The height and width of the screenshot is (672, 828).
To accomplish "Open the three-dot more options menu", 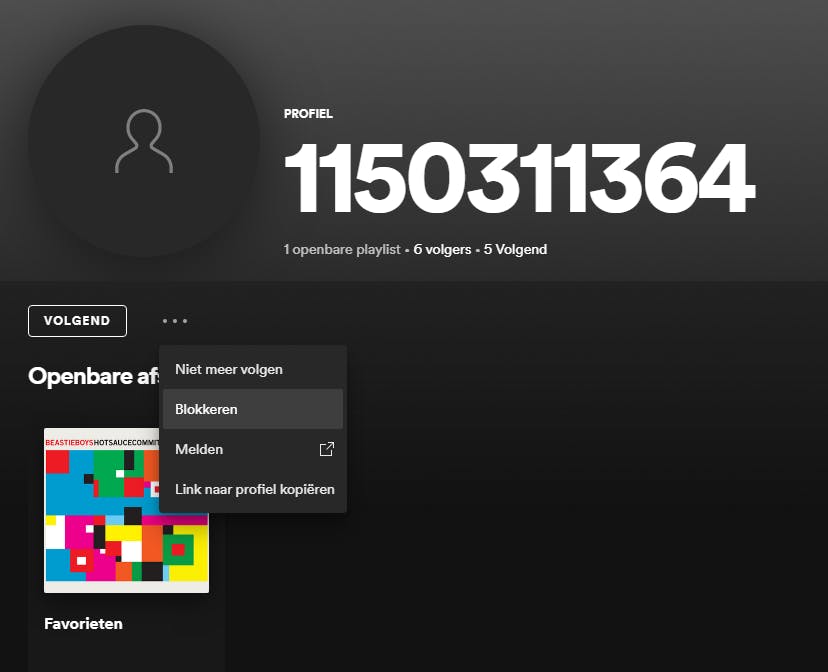I will click(x=175, y=321).
